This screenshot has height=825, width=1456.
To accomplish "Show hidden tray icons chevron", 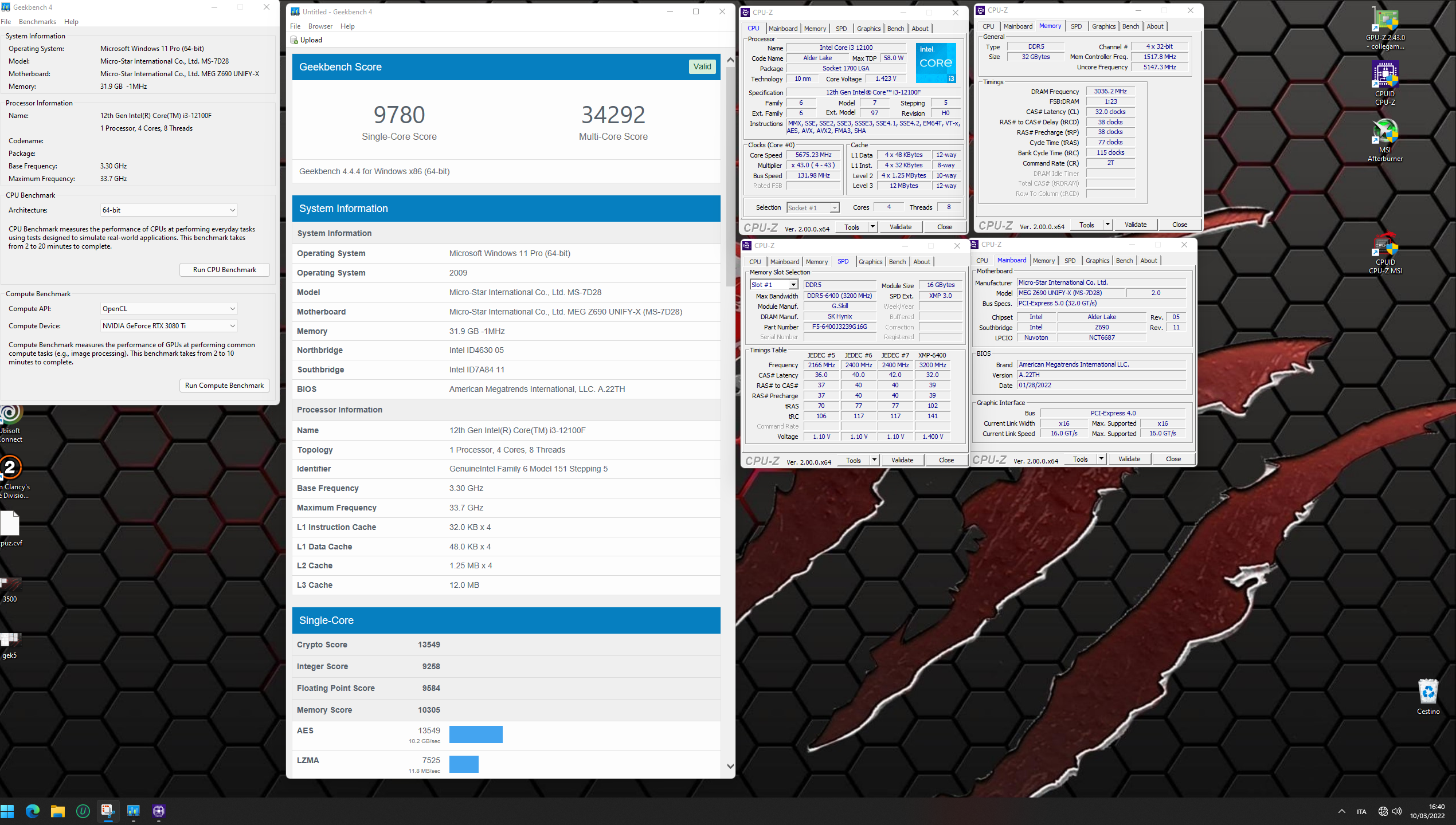I will [x=1342, y=811].
